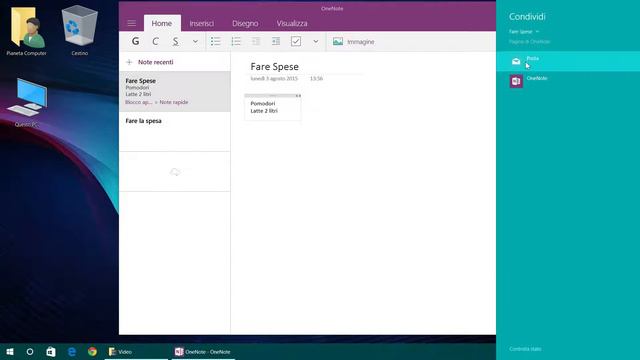
Task: Open the Disegno tab
Action: [245, 23]
